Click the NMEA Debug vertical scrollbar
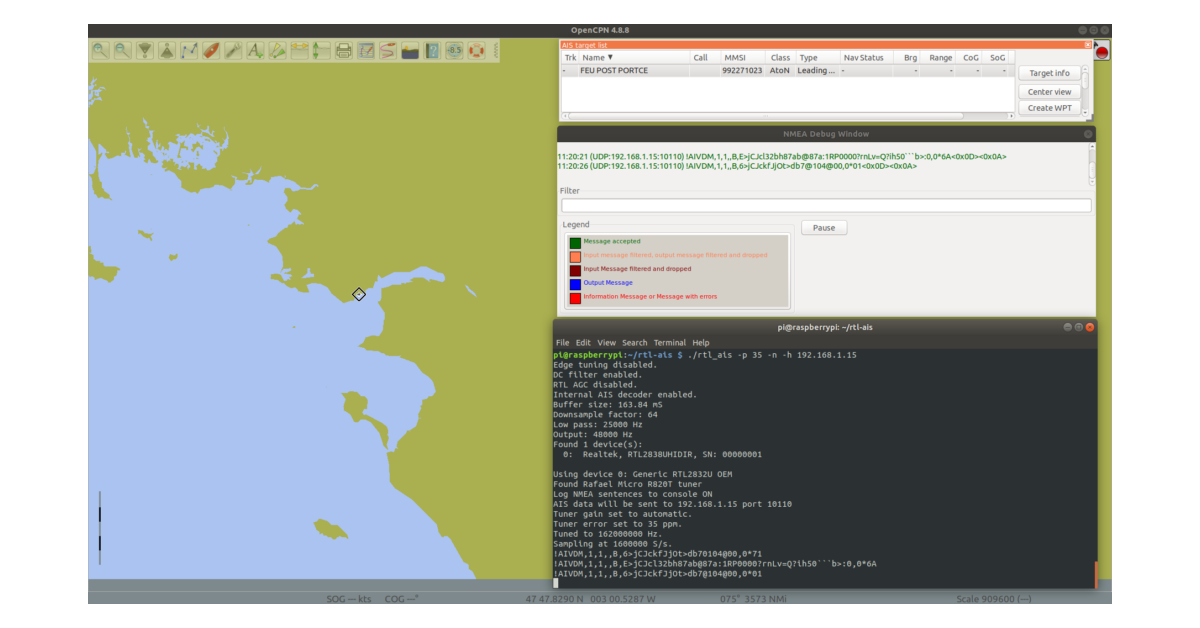The height and width of the screenshot is (628, 1200). [1092, 163]
